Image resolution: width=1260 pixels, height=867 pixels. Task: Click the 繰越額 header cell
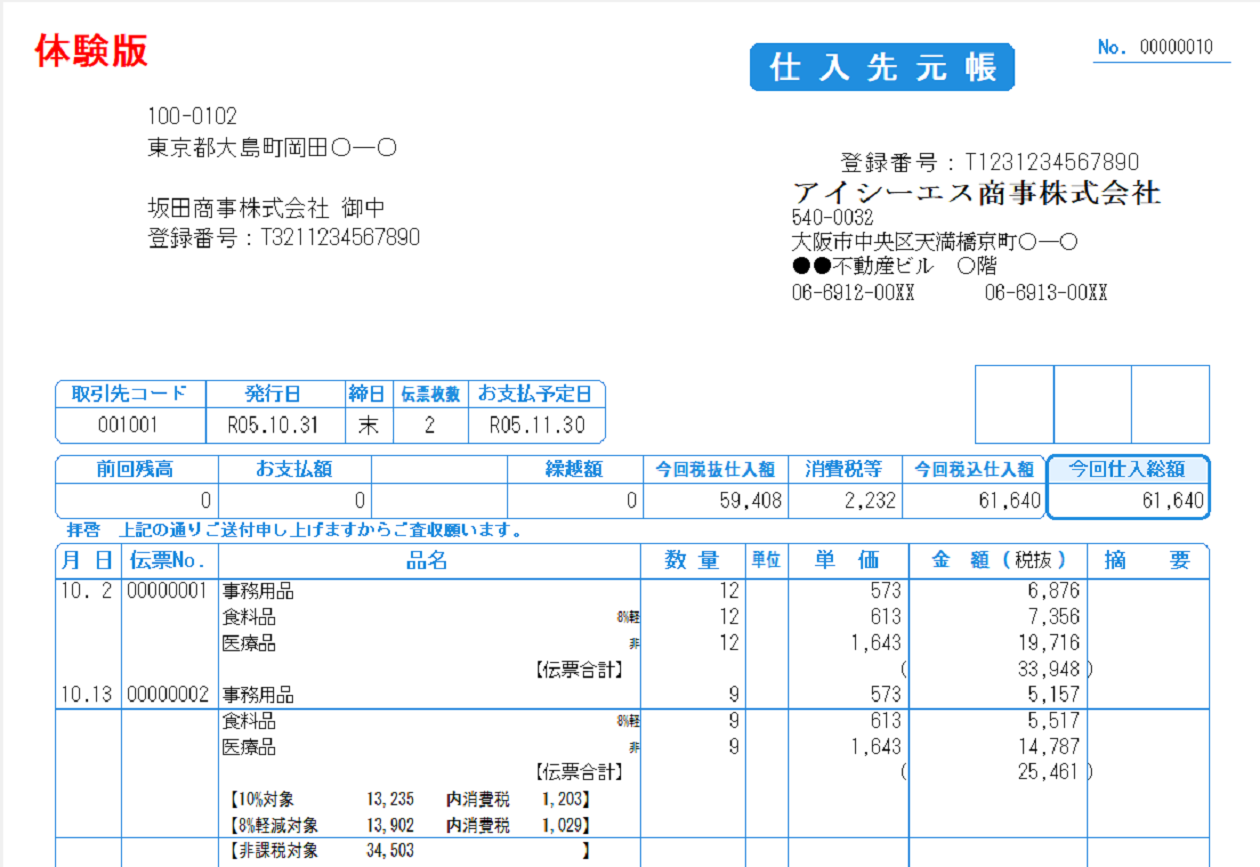(x=575, y=470)
